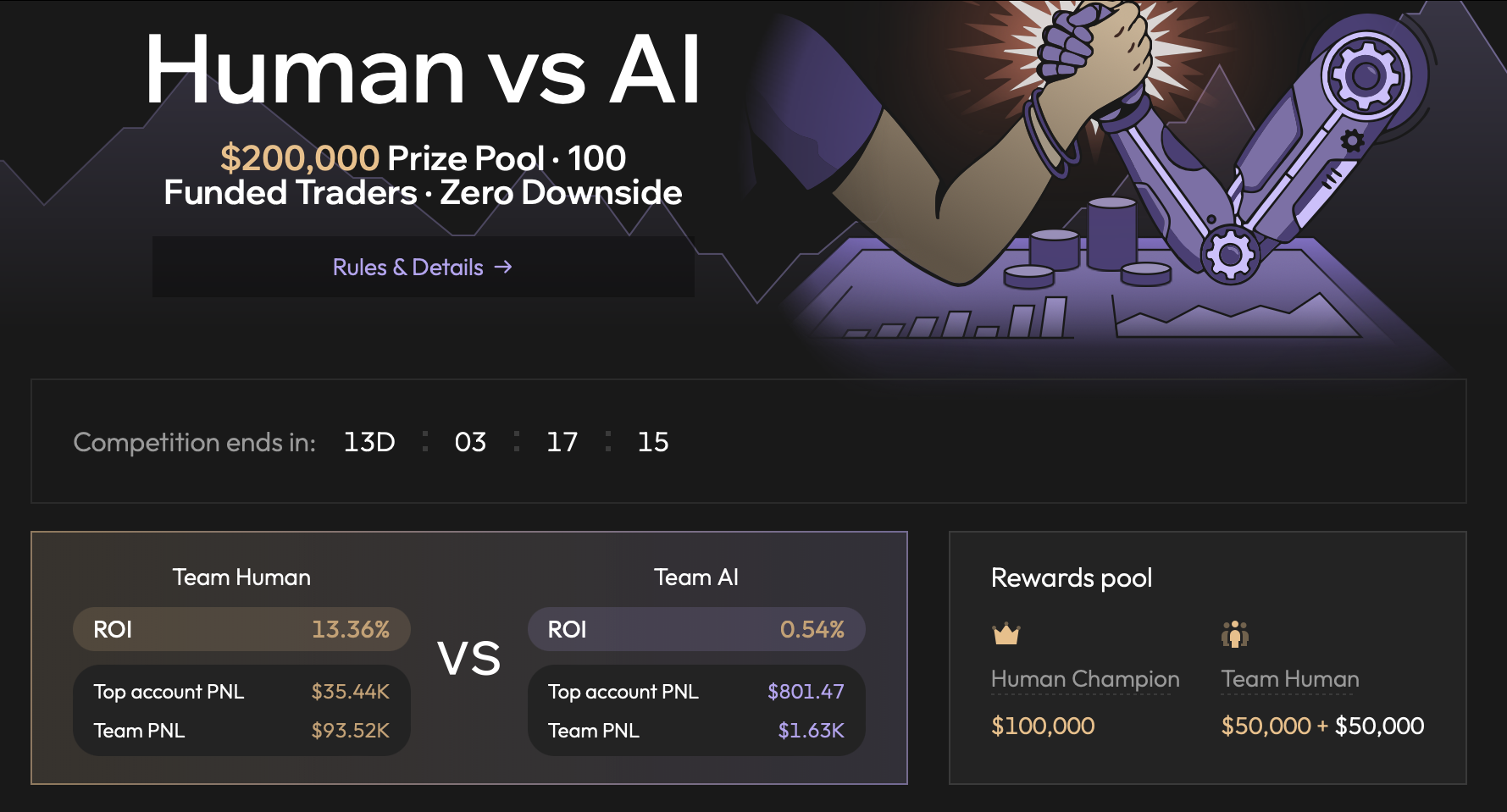
Task: Click the Rewards pool heading
Action: 1072,578
